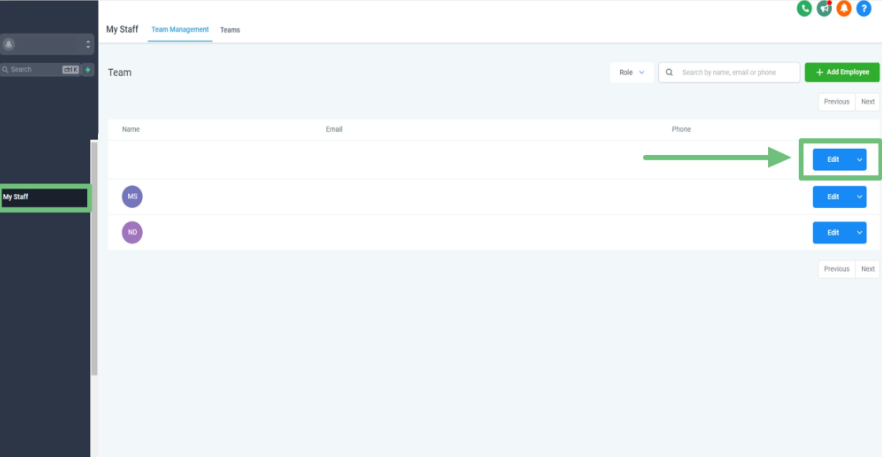Viewport: 882px width, 457px height.
Task: Open the Role filter dropdown
Action: click(632, 73)
